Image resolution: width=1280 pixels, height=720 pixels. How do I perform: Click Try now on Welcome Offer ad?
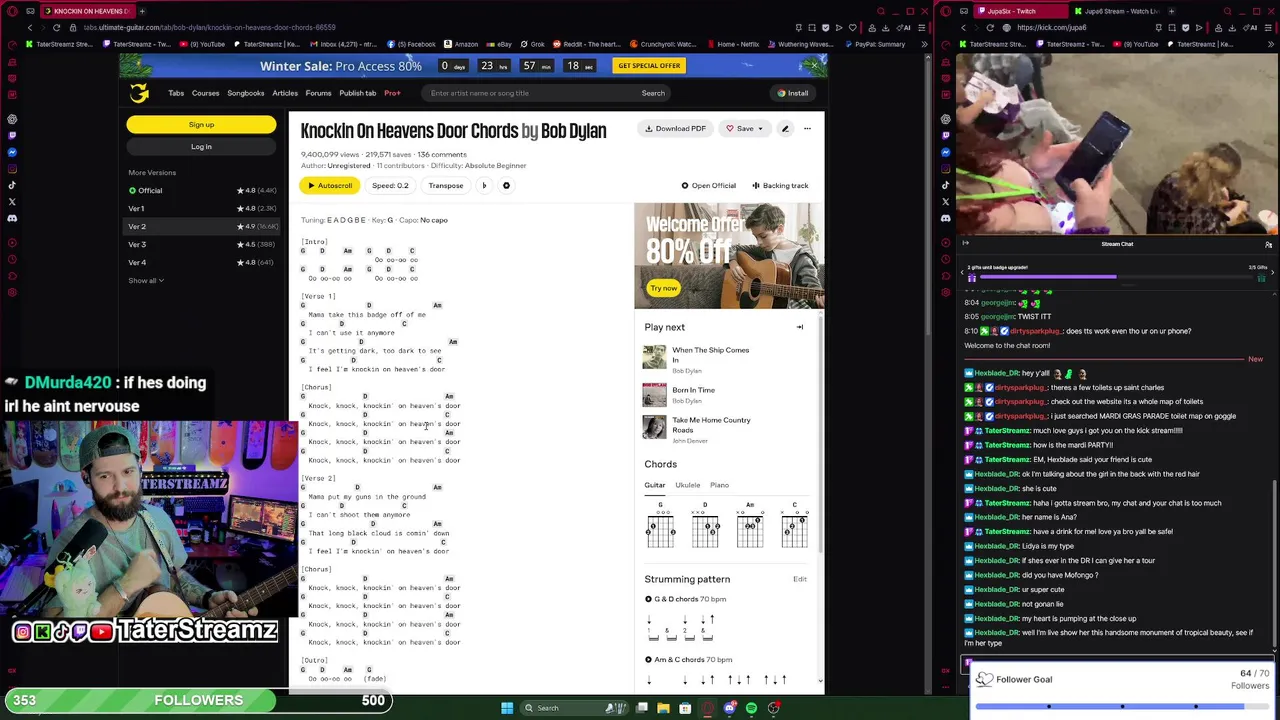point(663,288)
